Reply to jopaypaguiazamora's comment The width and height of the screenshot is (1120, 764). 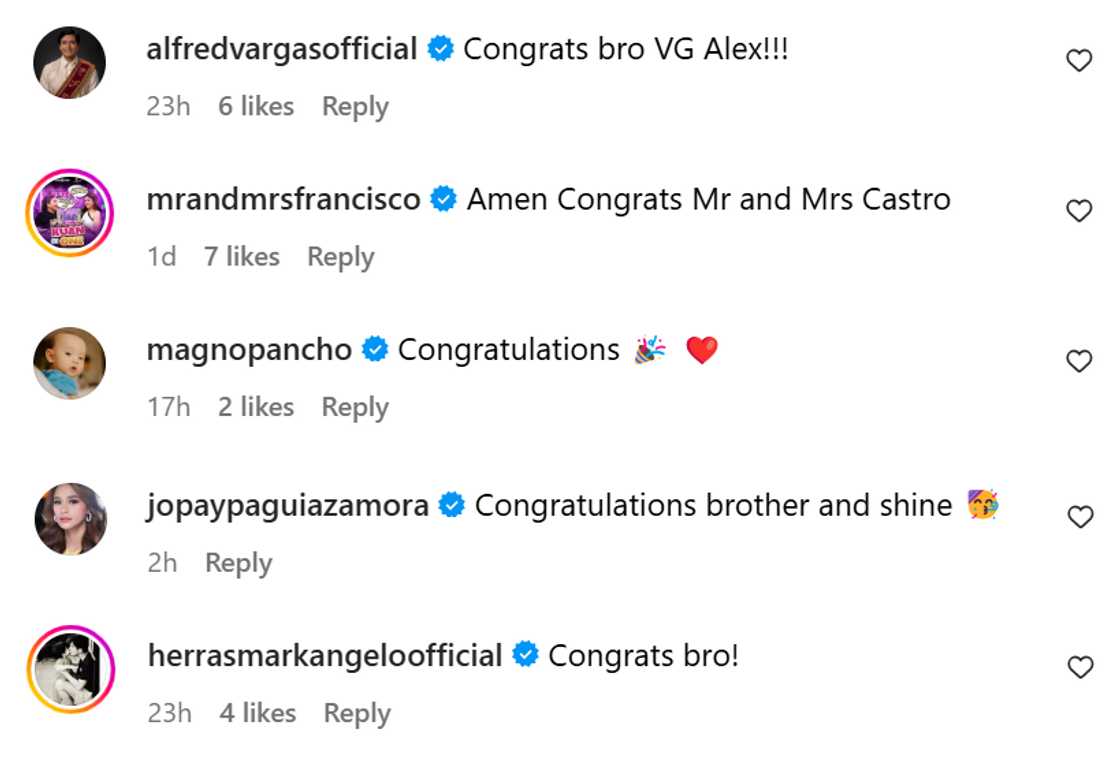click(x=238, y=563)
